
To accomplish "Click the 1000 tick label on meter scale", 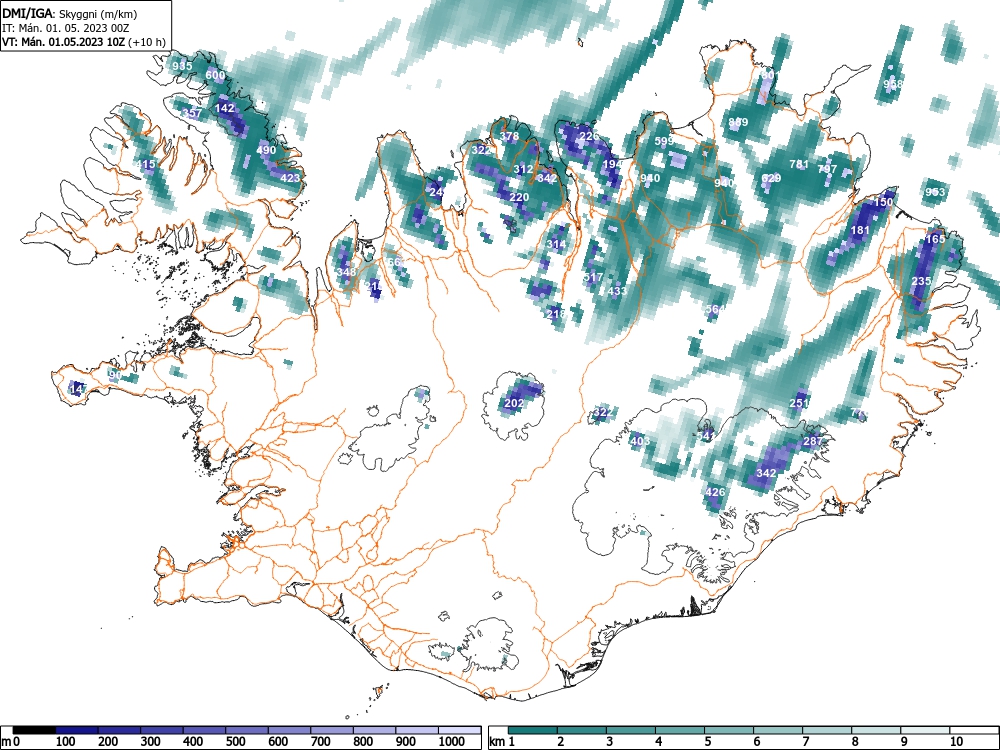I will coord(452,742).
